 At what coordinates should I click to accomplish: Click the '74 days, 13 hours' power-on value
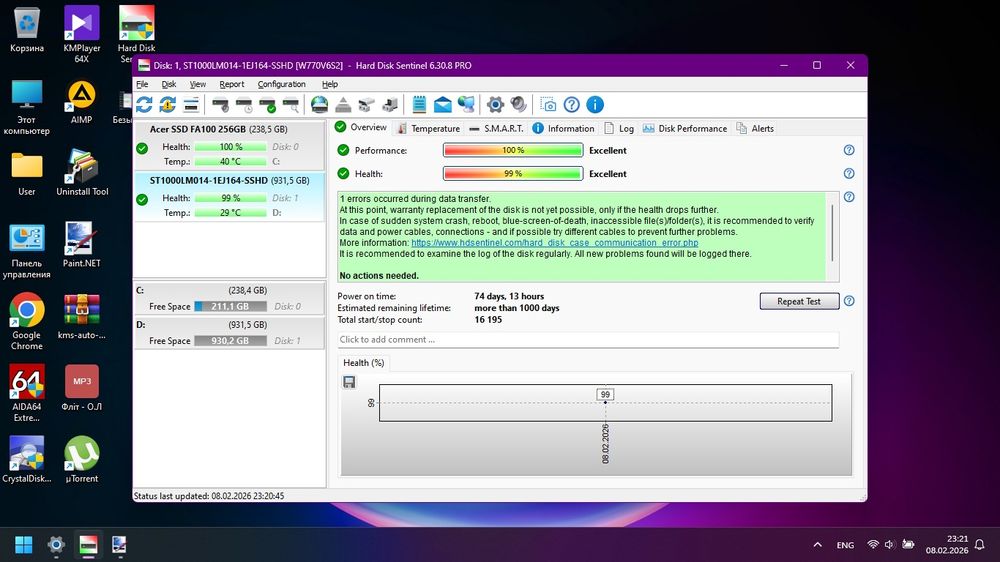(x=509, y=297)
